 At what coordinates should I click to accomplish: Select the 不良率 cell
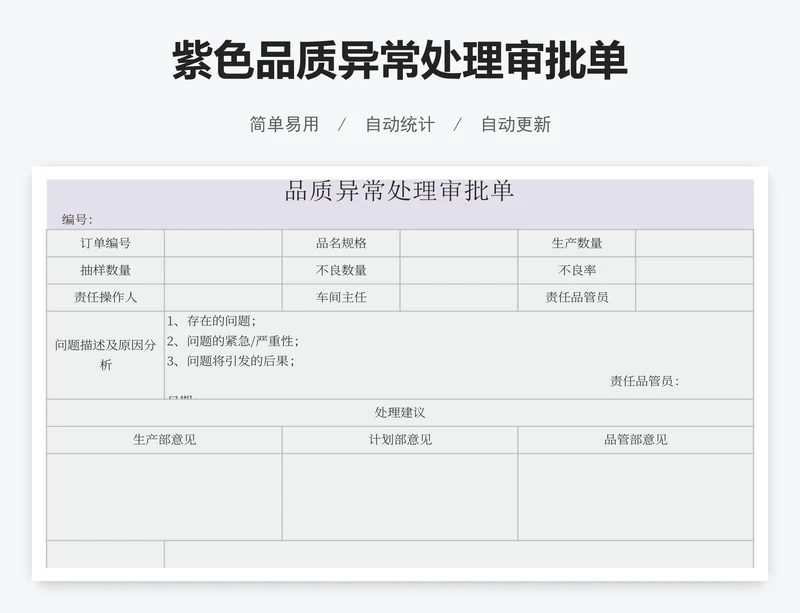click(577, 270)
